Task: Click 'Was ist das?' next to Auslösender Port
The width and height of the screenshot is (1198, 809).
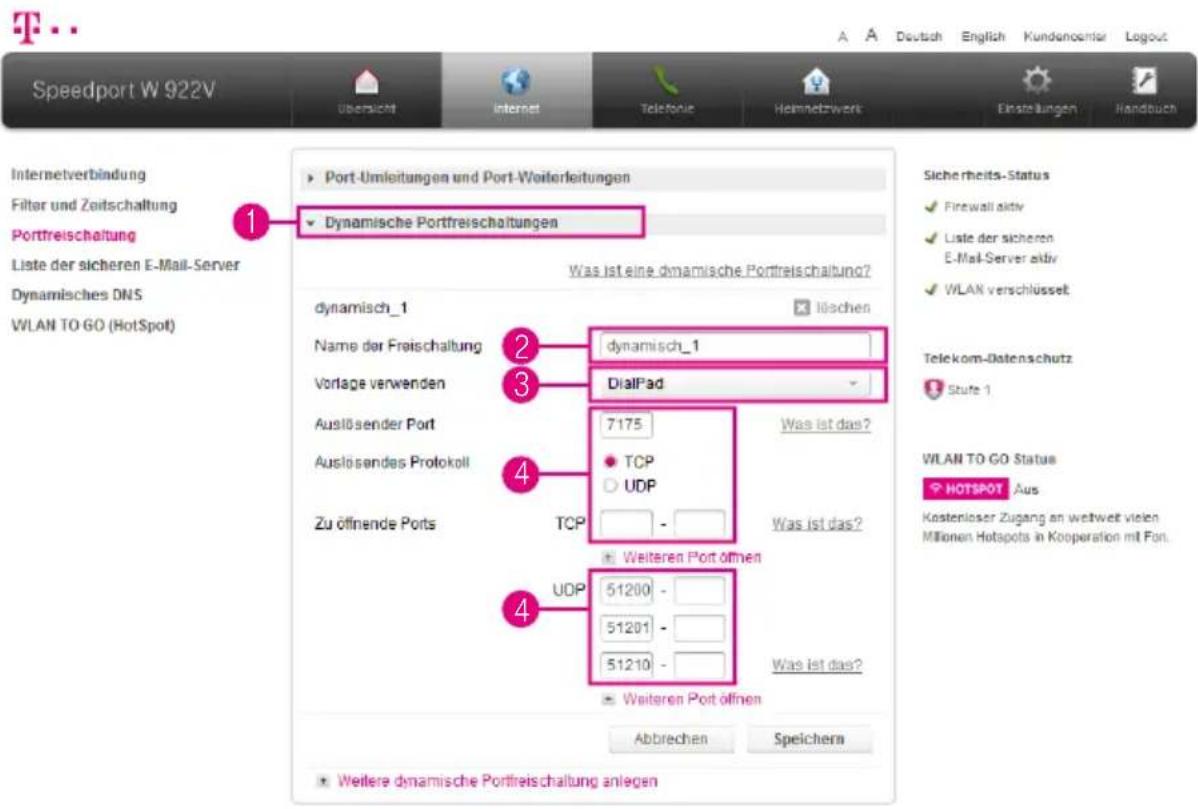Action: [825, 425]
